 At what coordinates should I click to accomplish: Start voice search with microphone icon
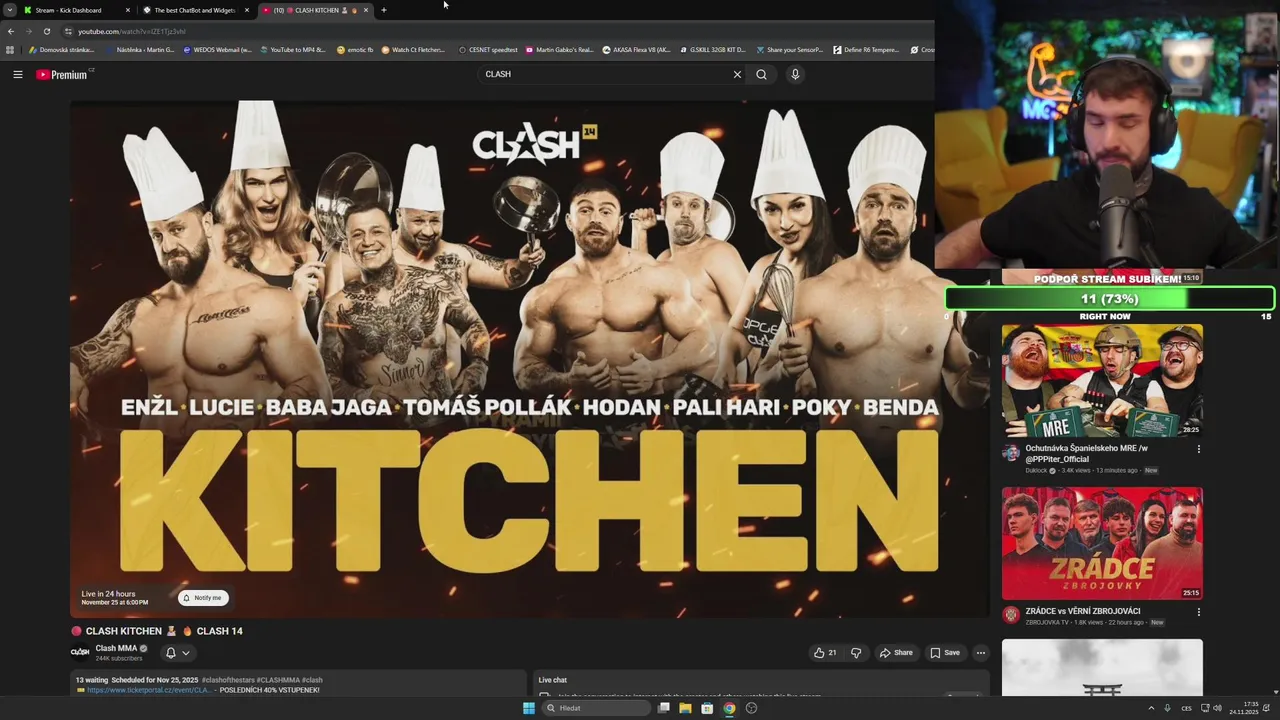click(795, 74)
